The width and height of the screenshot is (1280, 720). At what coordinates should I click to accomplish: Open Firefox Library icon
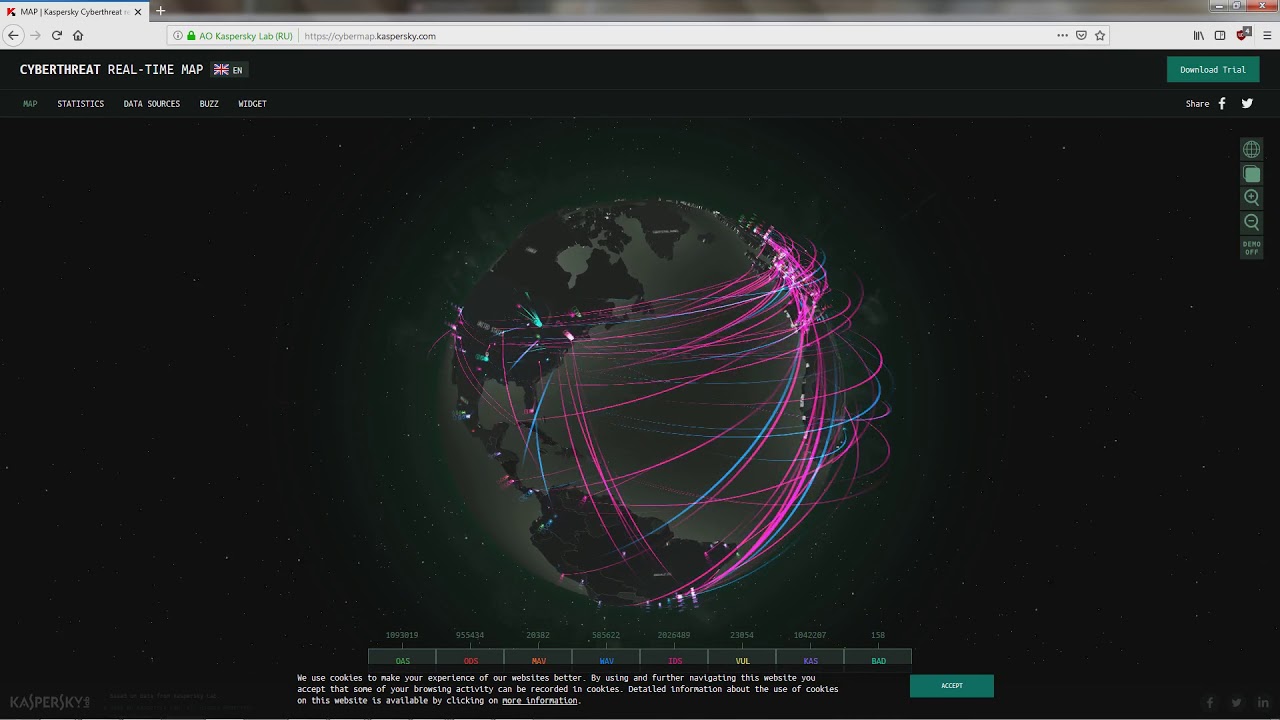(1199, 35)
